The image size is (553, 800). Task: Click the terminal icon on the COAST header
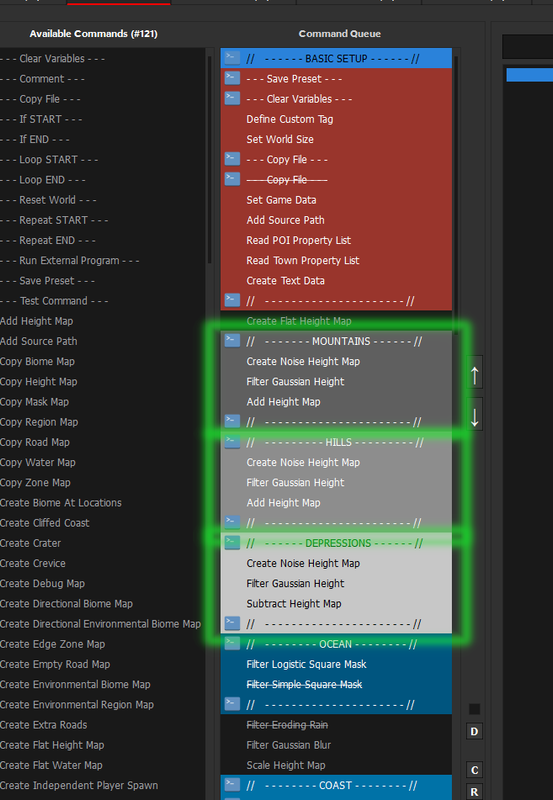pos(232,784)
